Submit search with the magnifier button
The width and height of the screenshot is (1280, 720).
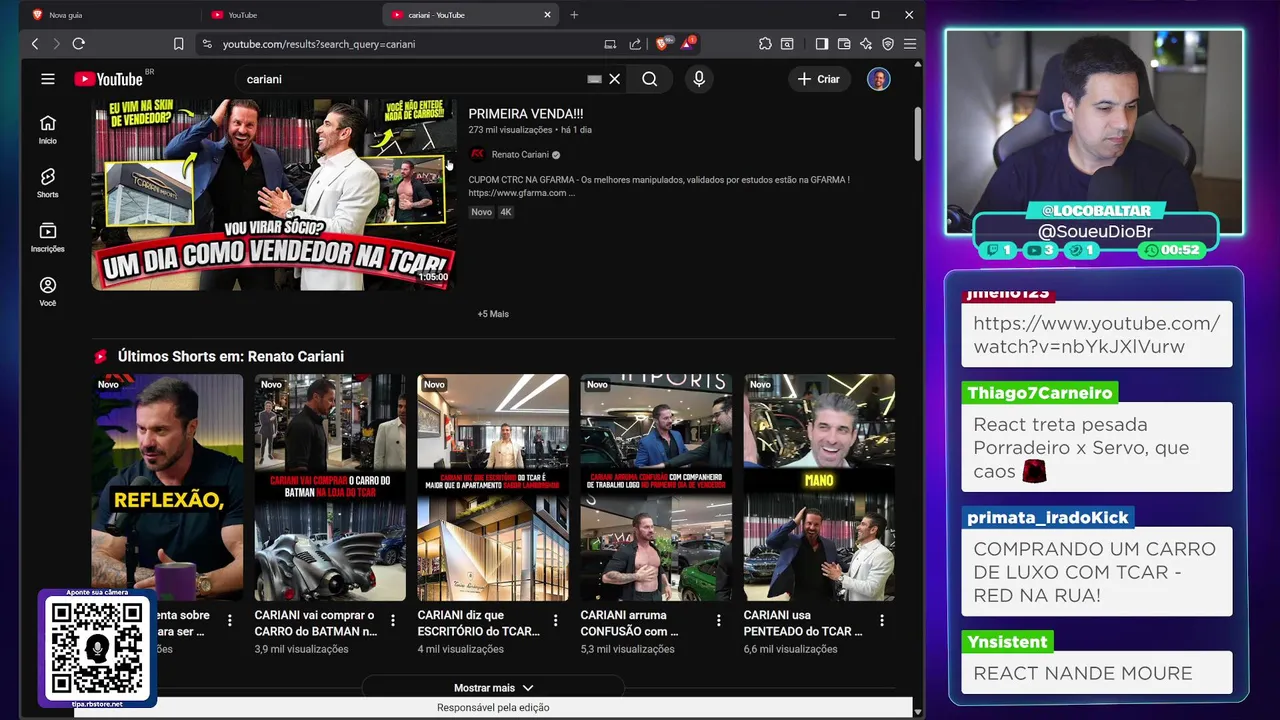coord(650,79)
